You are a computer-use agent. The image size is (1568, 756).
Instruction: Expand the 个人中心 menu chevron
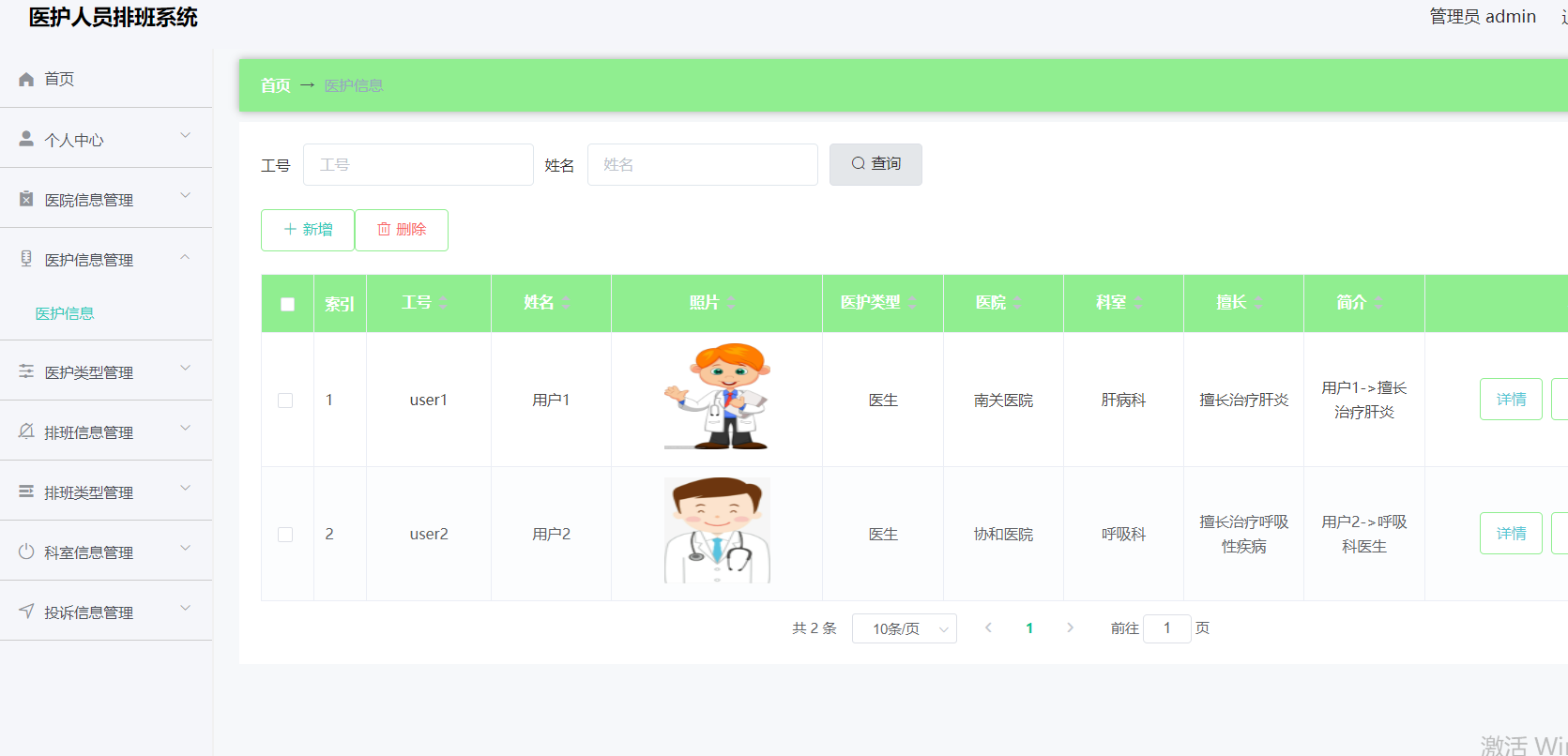pyautogui.click(x=186, y=136)
